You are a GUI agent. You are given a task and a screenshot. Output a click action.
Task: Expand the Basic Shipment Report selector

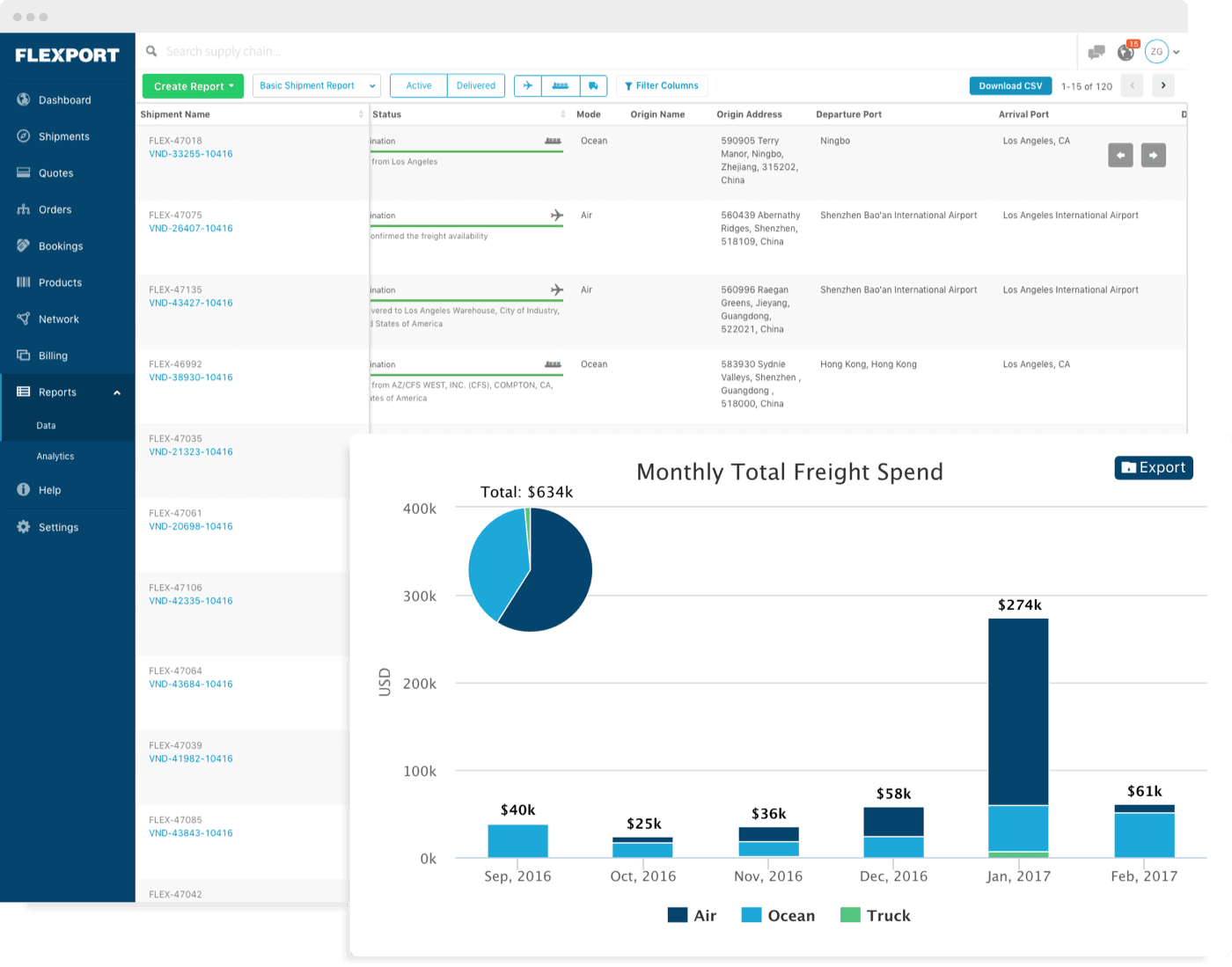coord(317,85)
